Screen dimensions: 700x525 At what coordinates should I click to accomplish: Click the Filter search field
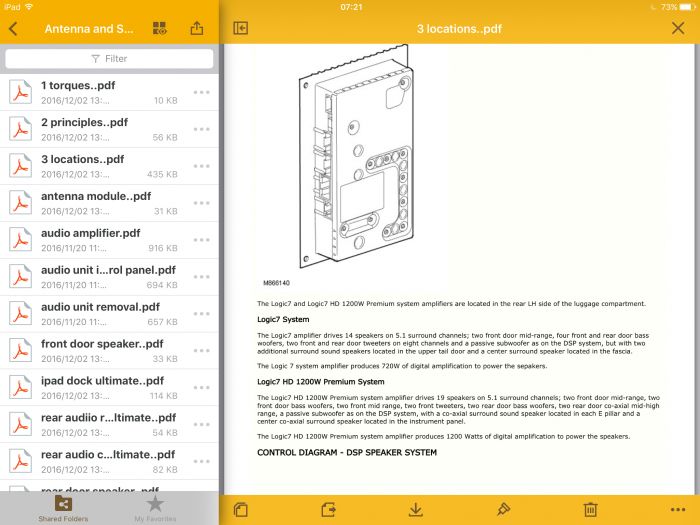coord(109,58)
